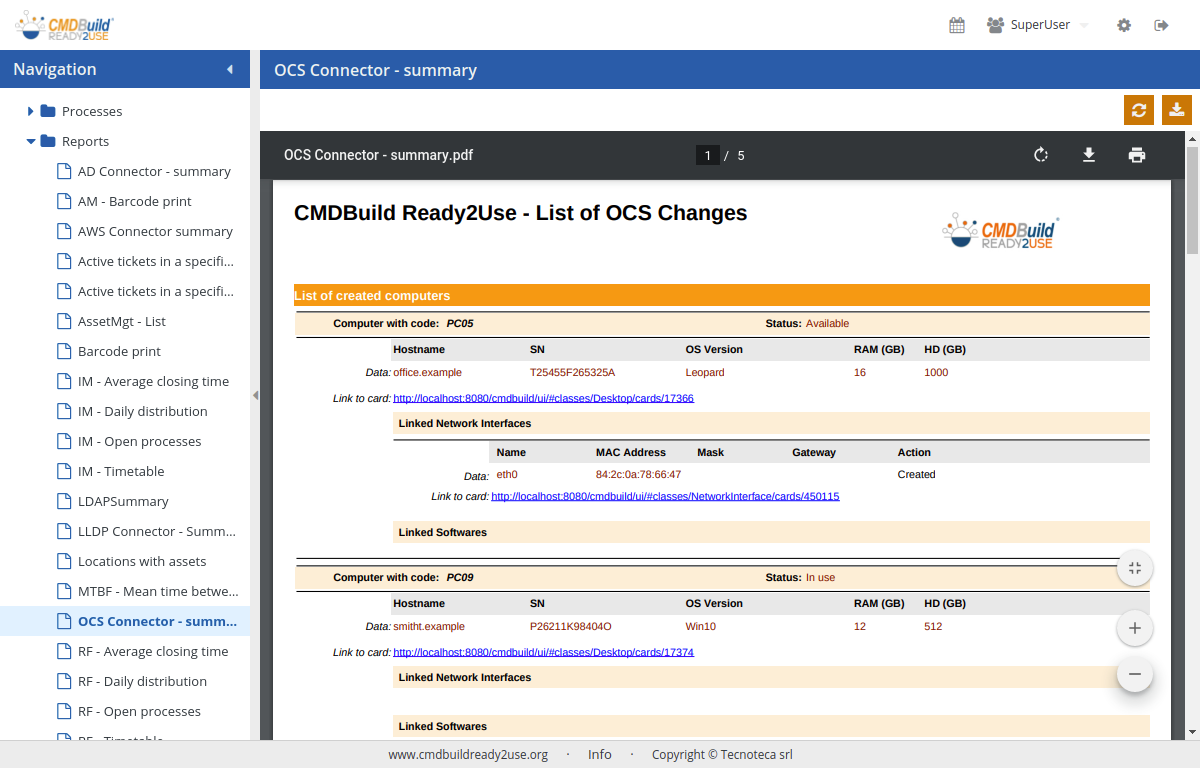Click the logout icon
Image resolution: width=1200 pixels, height=768 pixels.
tap(1161, 25)
